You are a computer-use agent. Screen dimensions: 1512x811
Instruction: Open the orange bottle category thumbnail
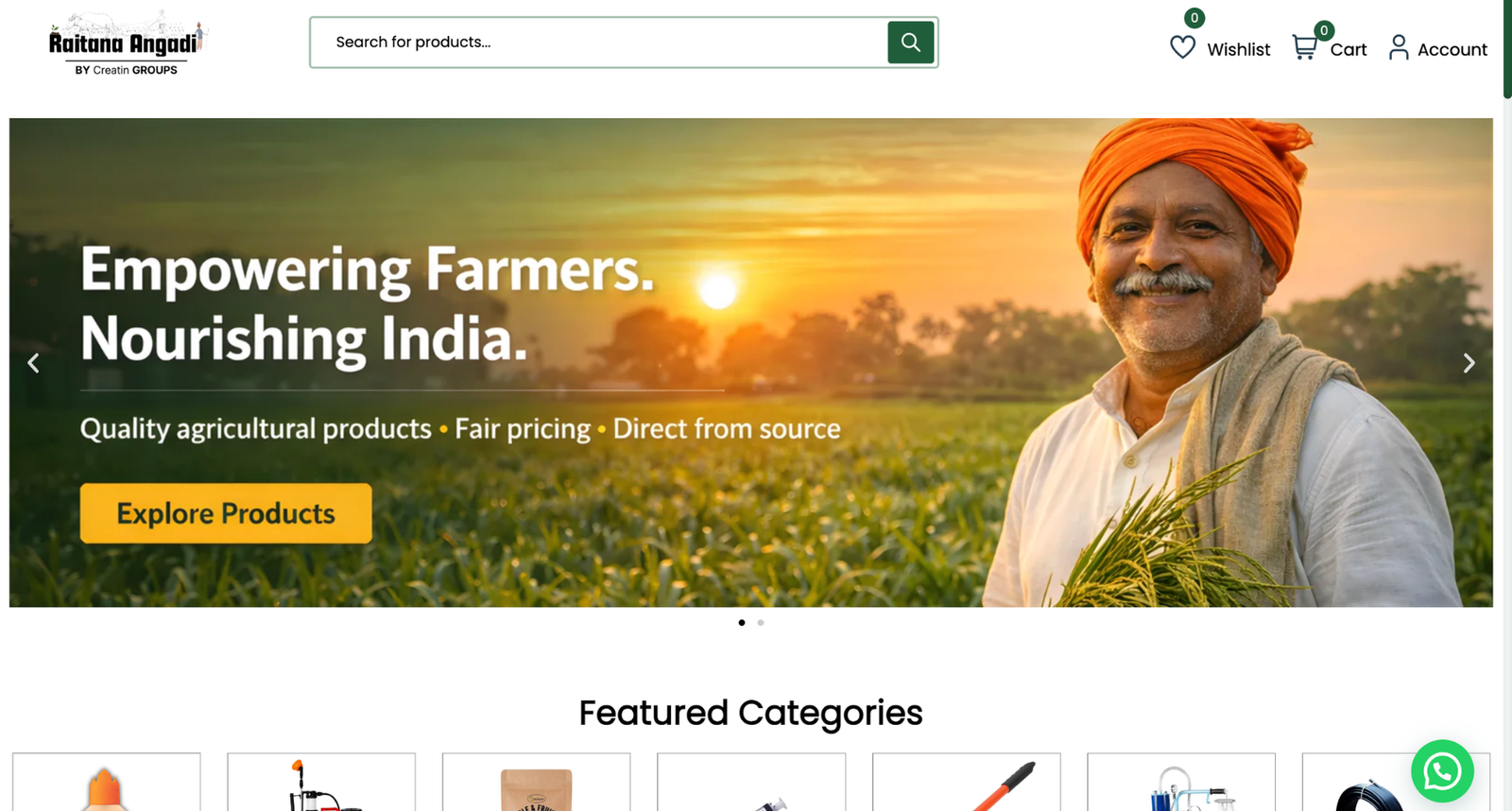point(106,783)
